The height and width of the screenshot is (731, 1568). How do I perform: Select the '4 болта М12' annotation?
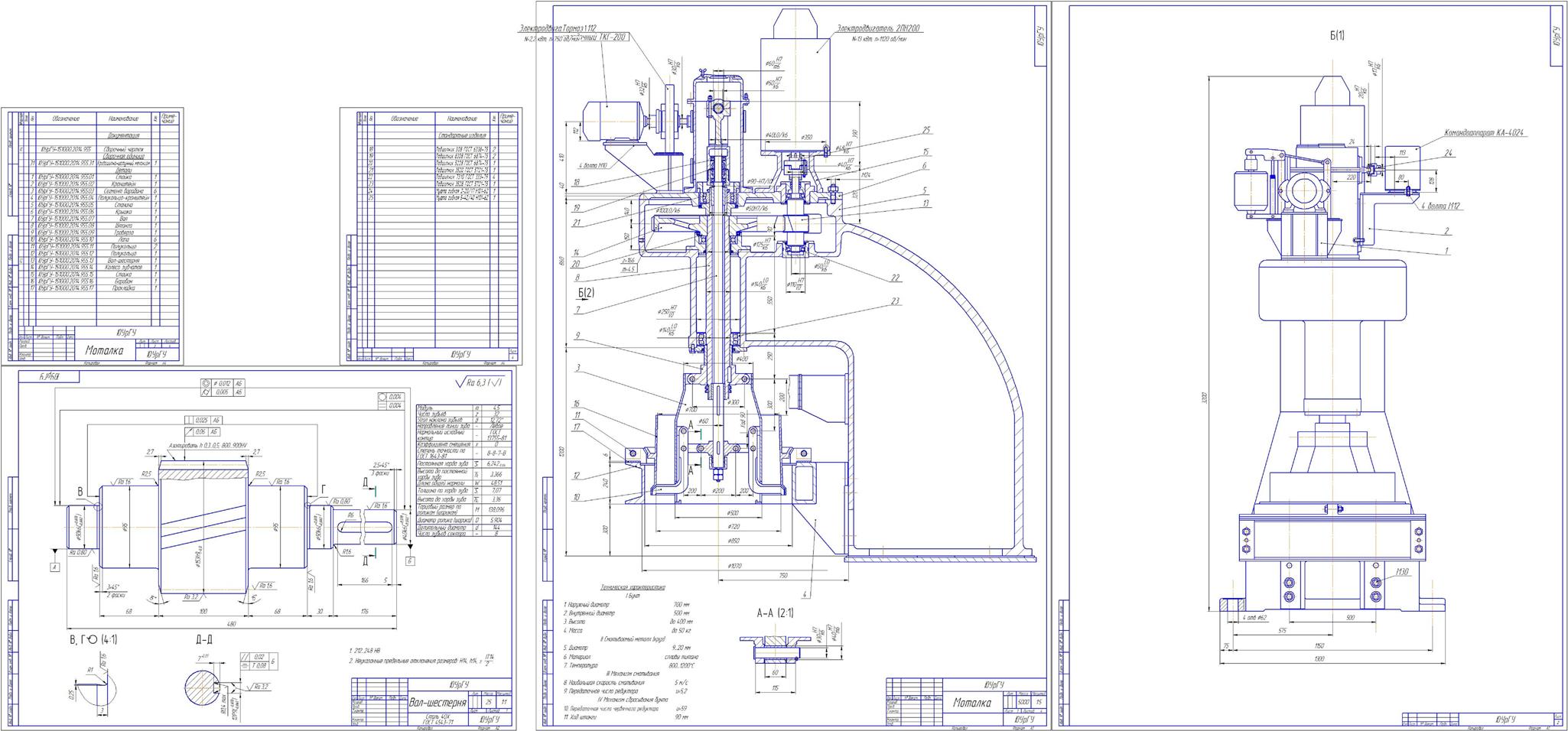[x=1441, y=206]
